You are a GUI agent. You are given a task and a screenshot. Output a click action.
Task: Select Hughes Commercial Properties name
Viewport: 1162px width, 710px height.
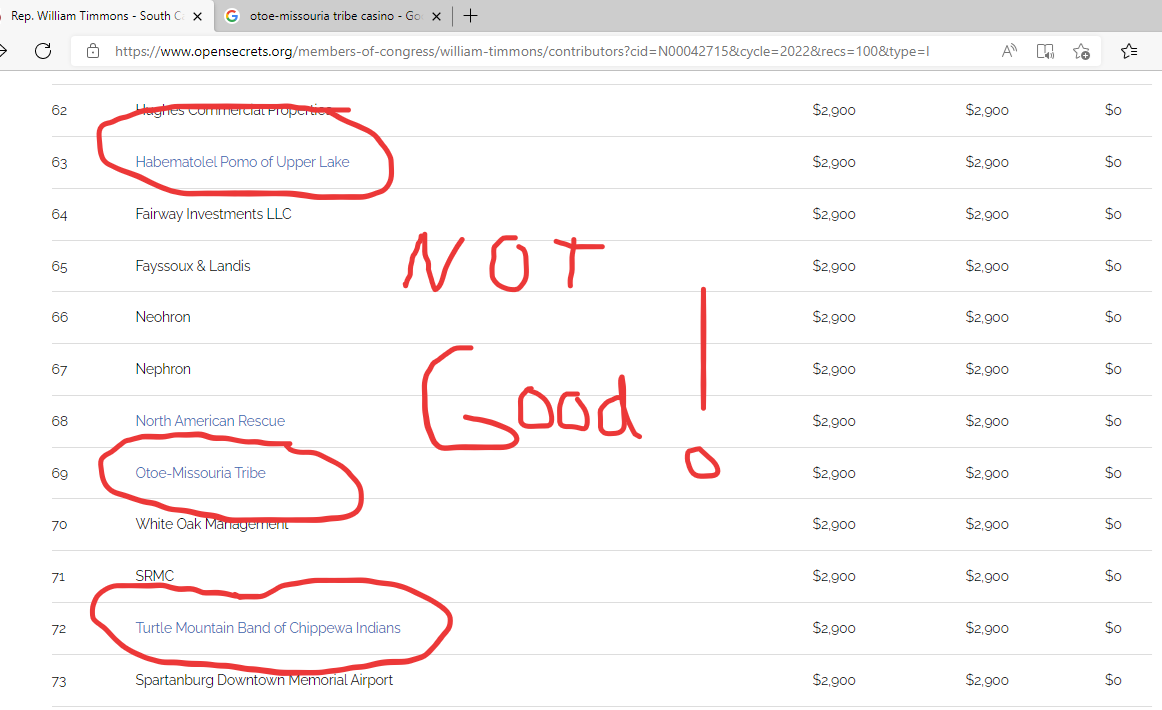pos(233,110)
